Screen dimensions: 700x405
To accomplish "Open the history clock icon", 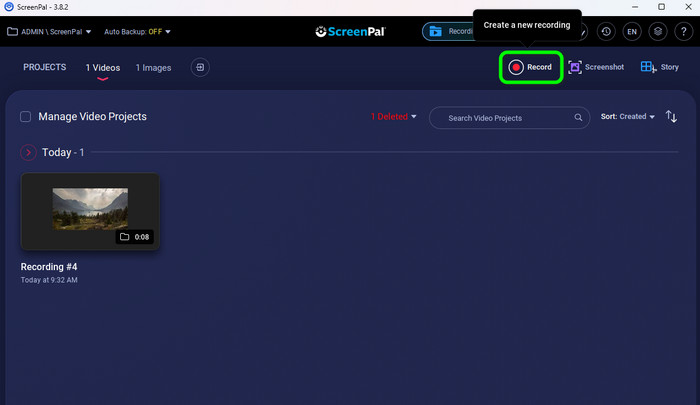I will [606, 32].
